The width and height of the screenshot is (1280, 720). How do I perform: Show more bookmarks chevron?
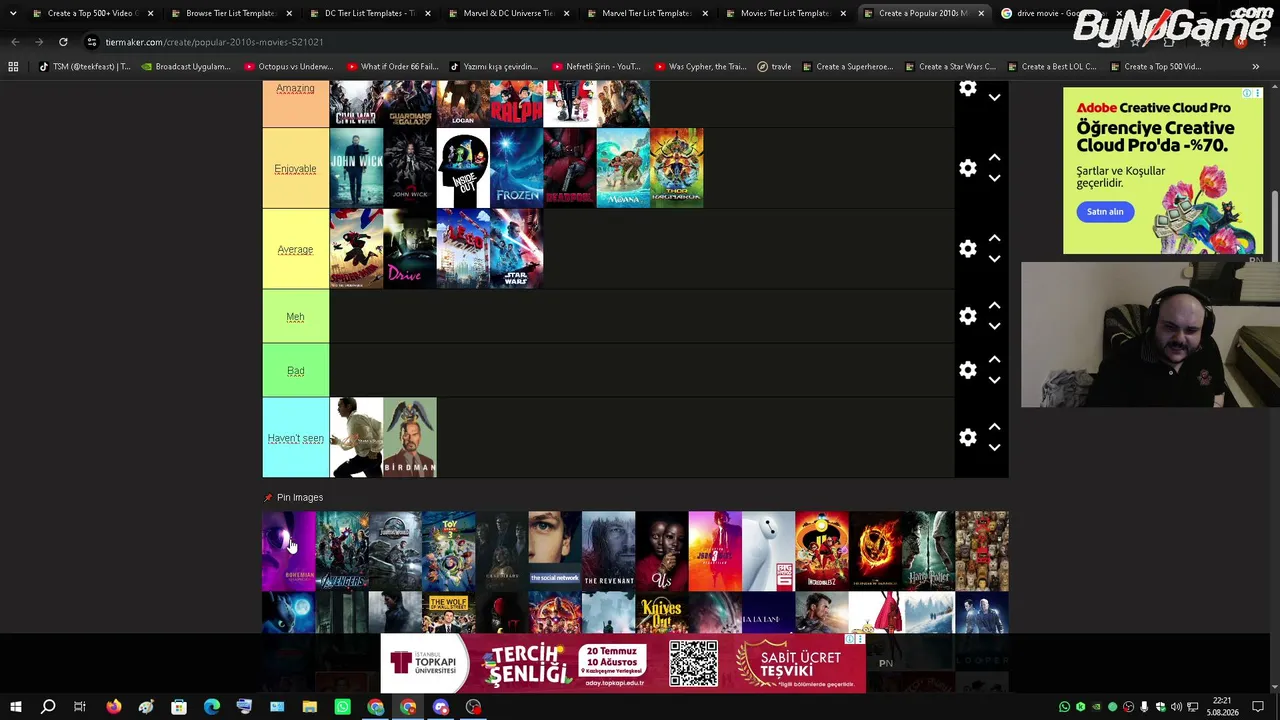[x=1256, y=67]
